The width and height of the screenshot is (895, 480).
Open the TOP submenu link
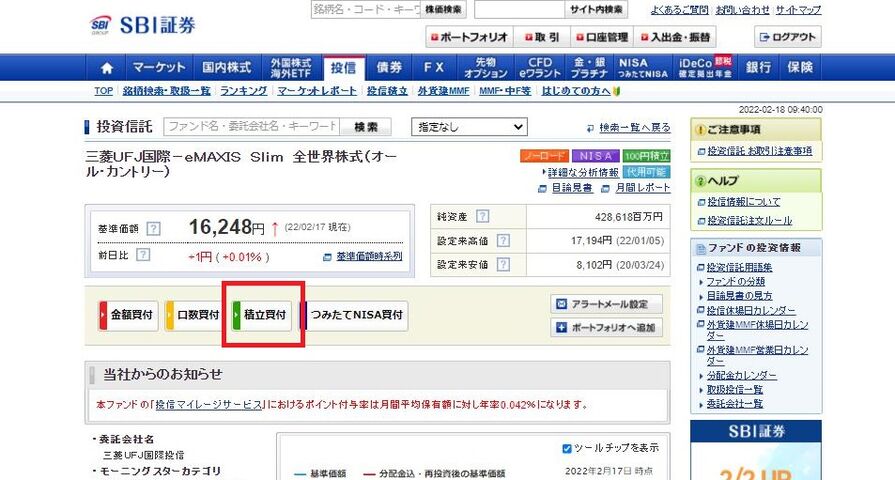tap(104, 91)
